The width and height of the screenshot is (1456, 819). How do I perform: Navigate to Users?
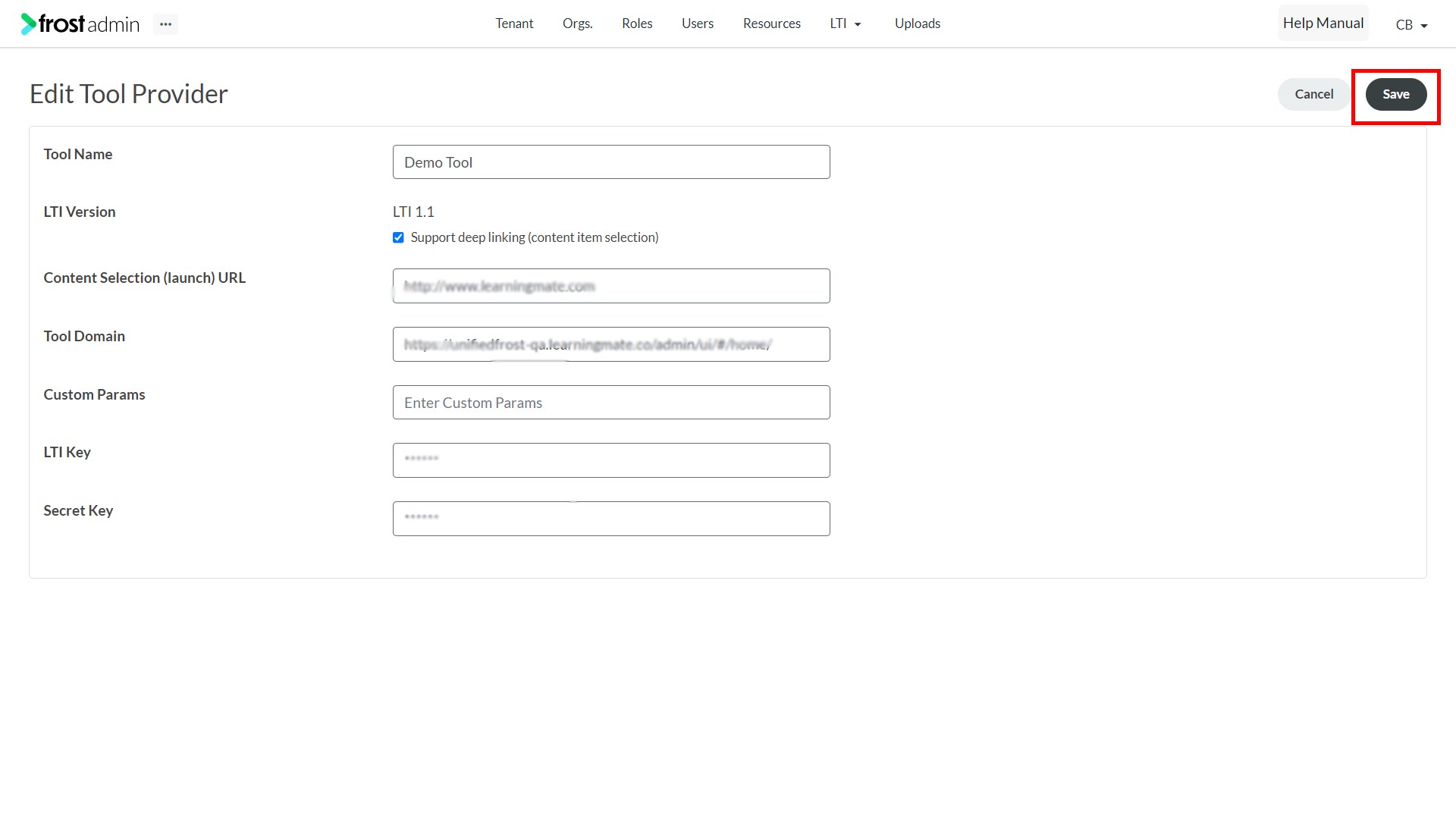[x=697, y=24]
